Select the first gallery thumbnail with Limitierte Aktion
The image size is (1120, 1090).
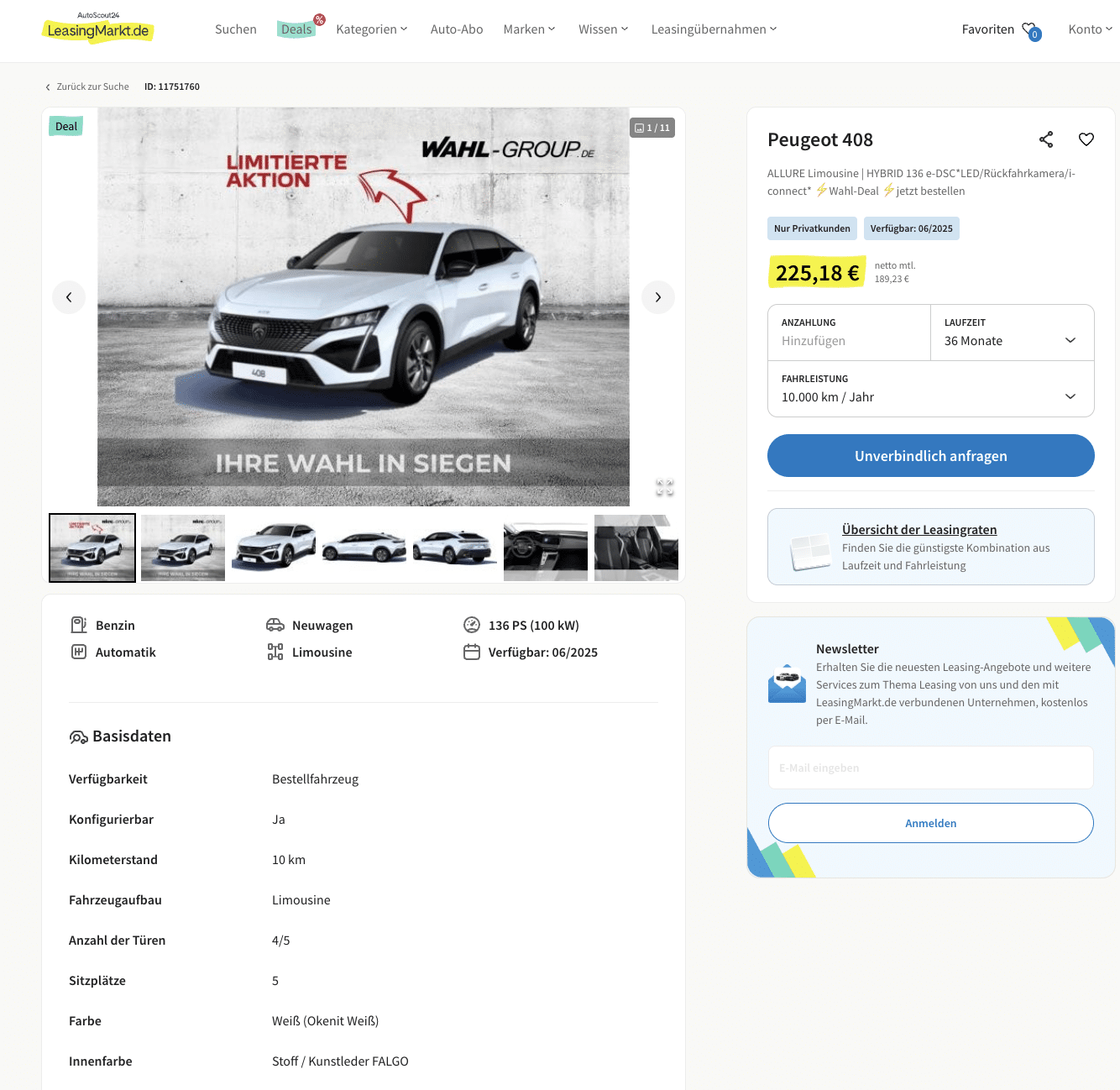coord(92,548)
